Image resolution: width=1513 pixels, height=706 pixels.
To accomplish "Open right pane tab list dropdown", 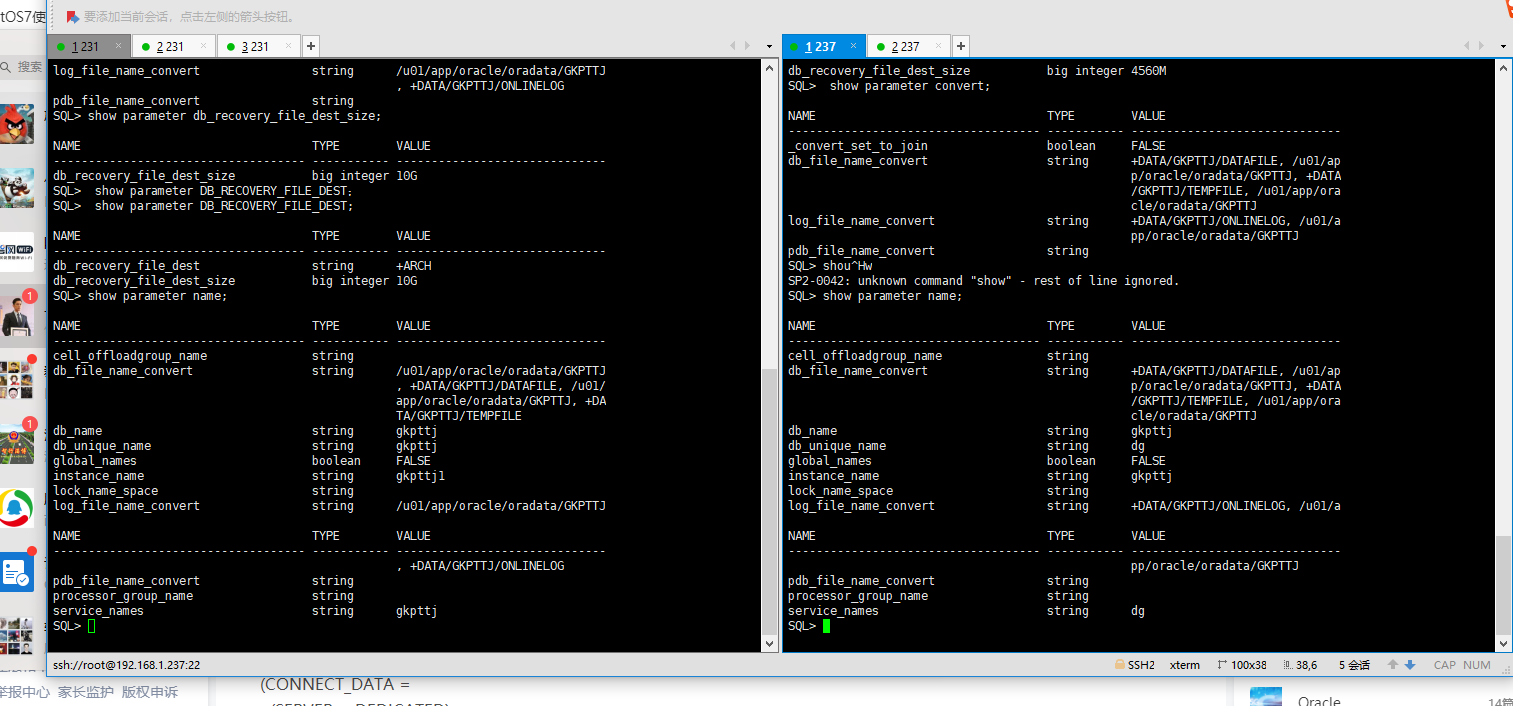I will pos(1503,46).
